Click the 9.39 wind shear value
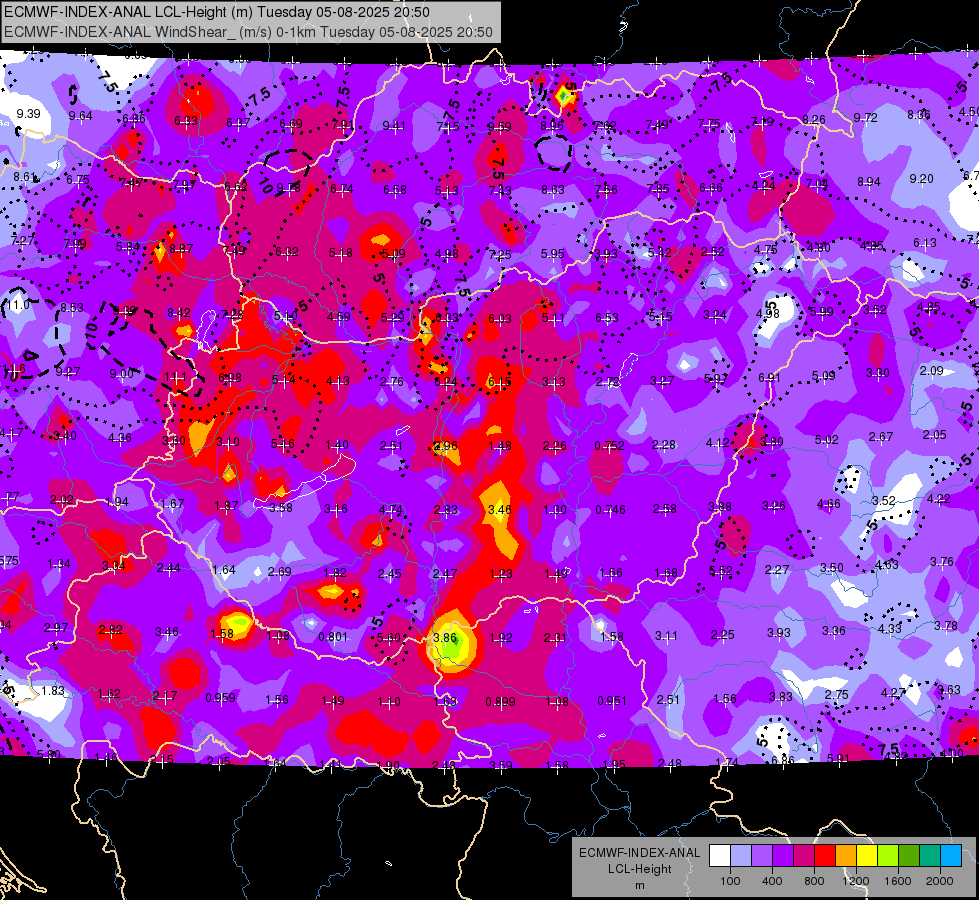Screen dimensions: 979x900 [x=29, y=114]
